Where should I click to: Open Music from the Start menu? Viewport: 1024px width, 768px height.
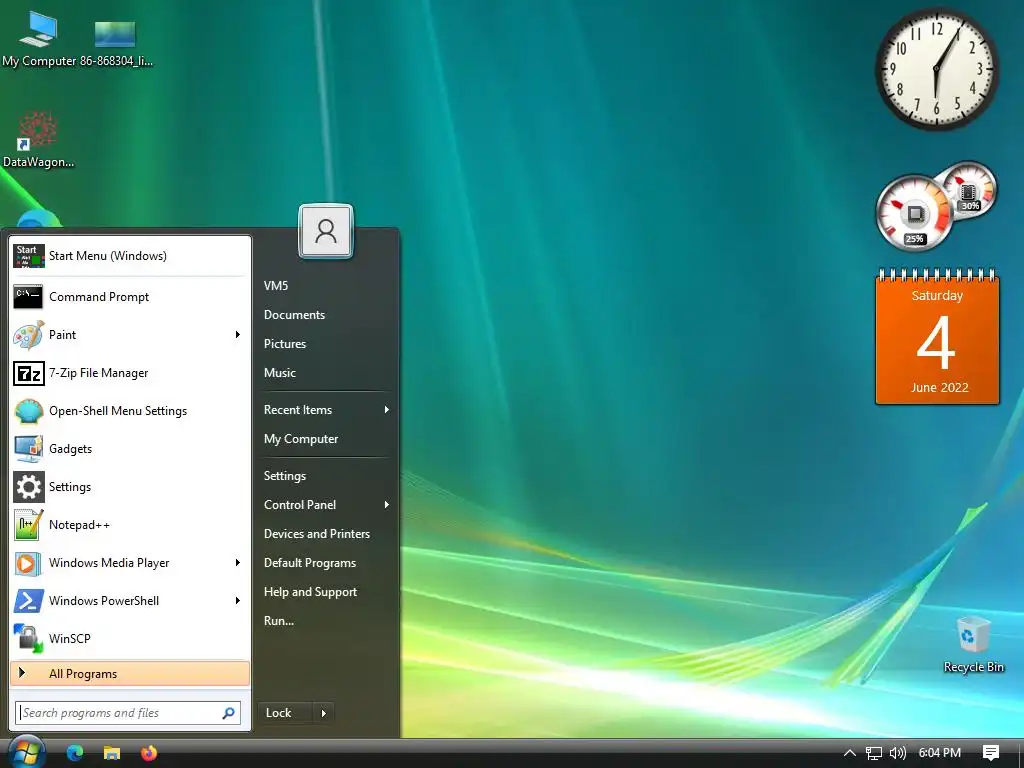280,373
